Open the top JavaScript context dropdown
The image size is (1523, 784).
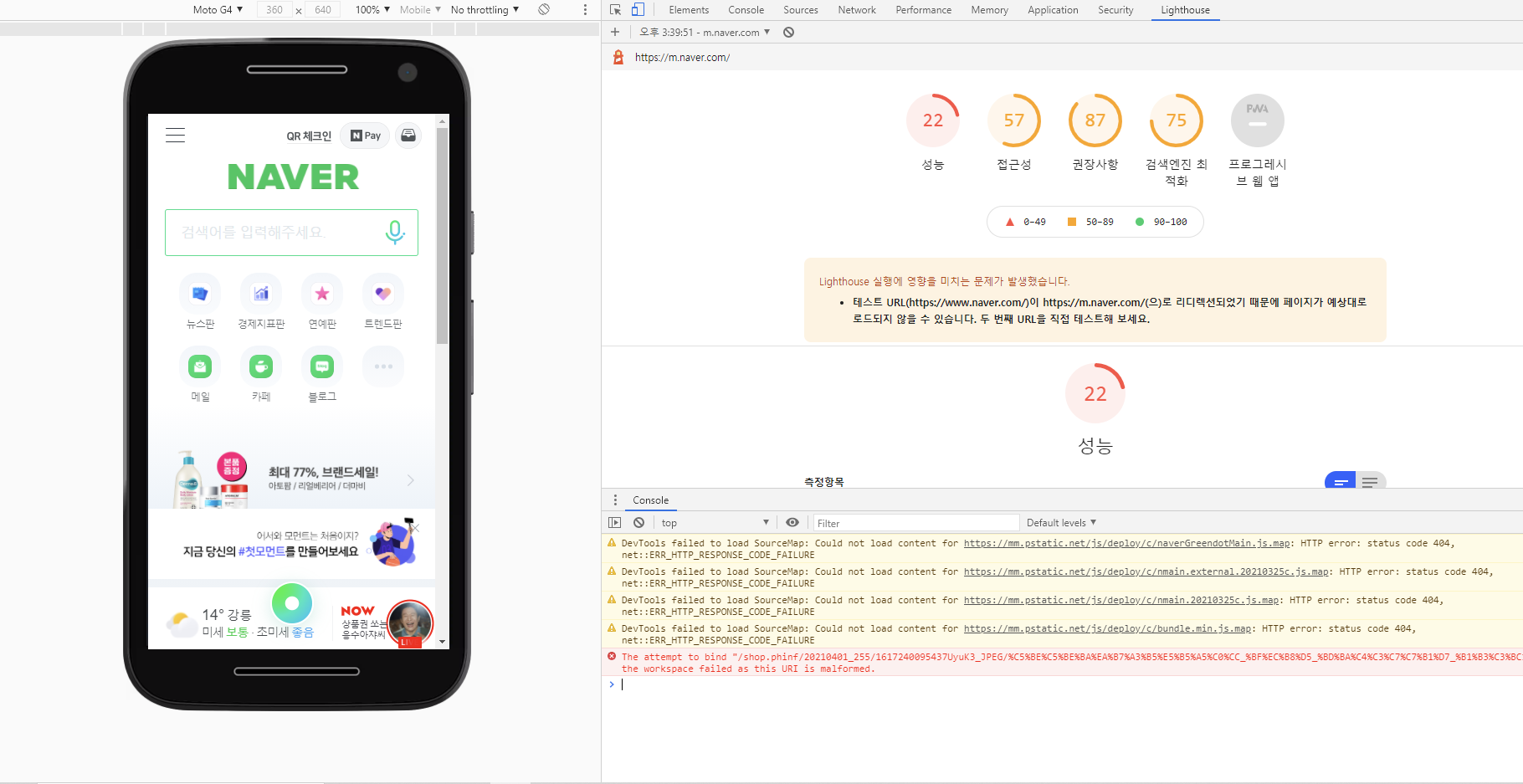[x=715, y=522]
